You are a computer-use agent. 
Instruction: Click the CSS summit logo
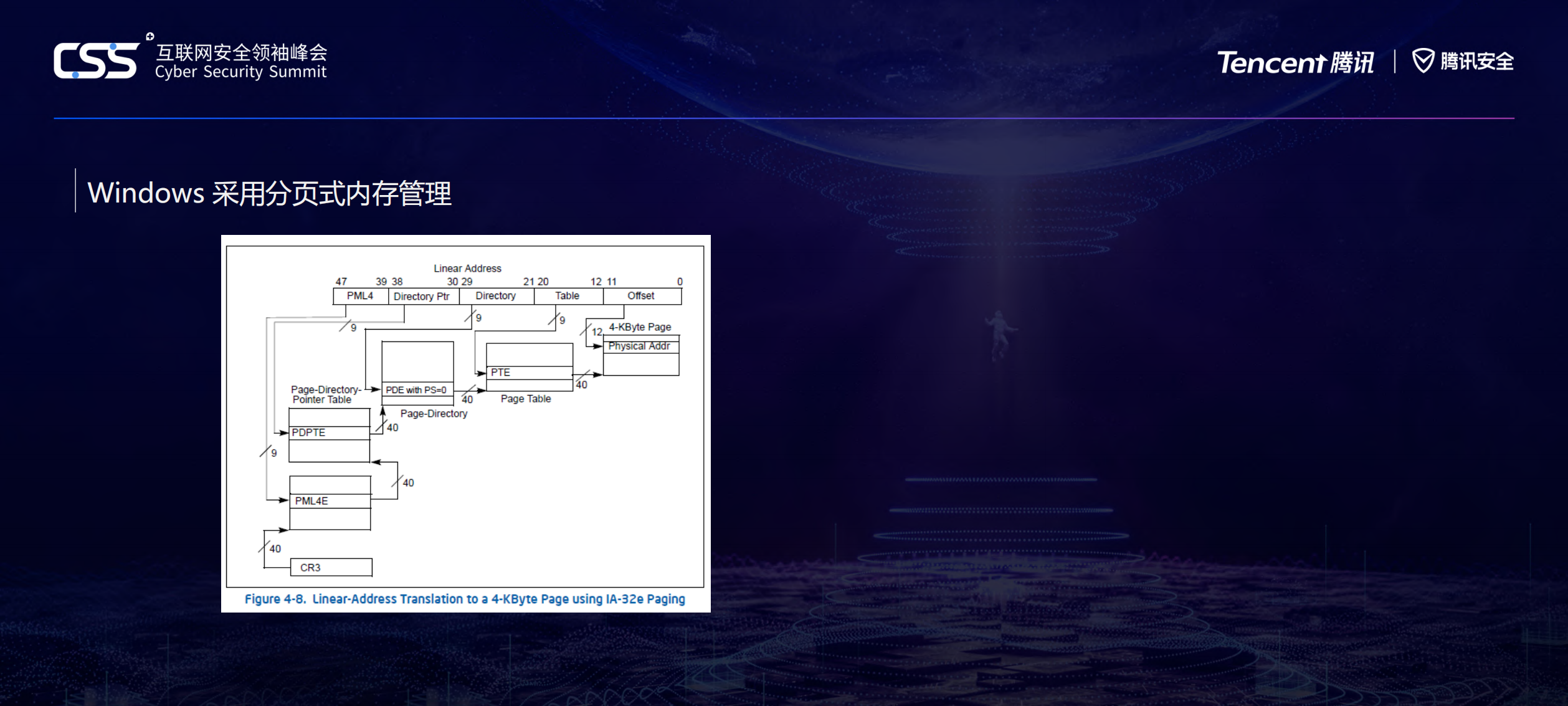pos(97,60)
